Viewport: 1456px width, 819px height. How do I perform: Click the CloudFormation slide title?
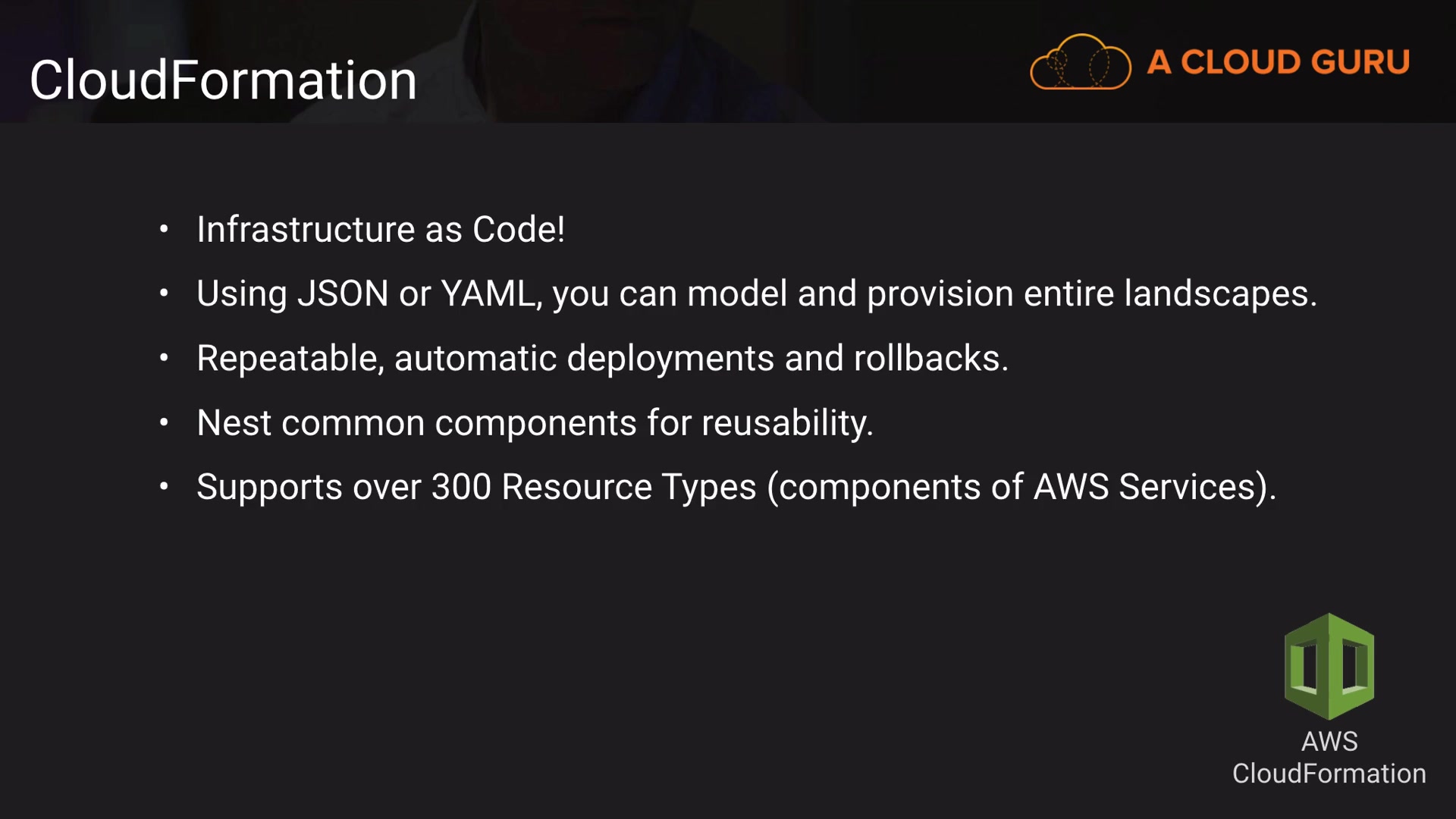tap(223, 80)
